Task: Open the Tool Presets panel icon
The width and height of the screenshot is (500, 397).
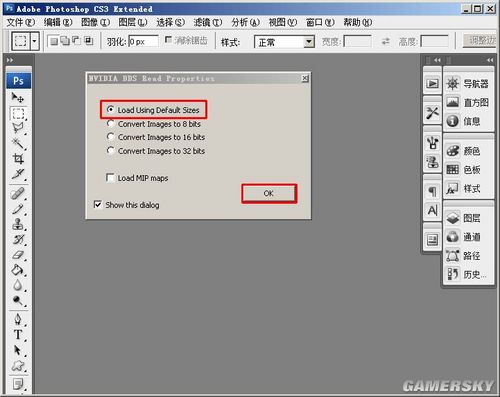Action: (x=432, y=113)
